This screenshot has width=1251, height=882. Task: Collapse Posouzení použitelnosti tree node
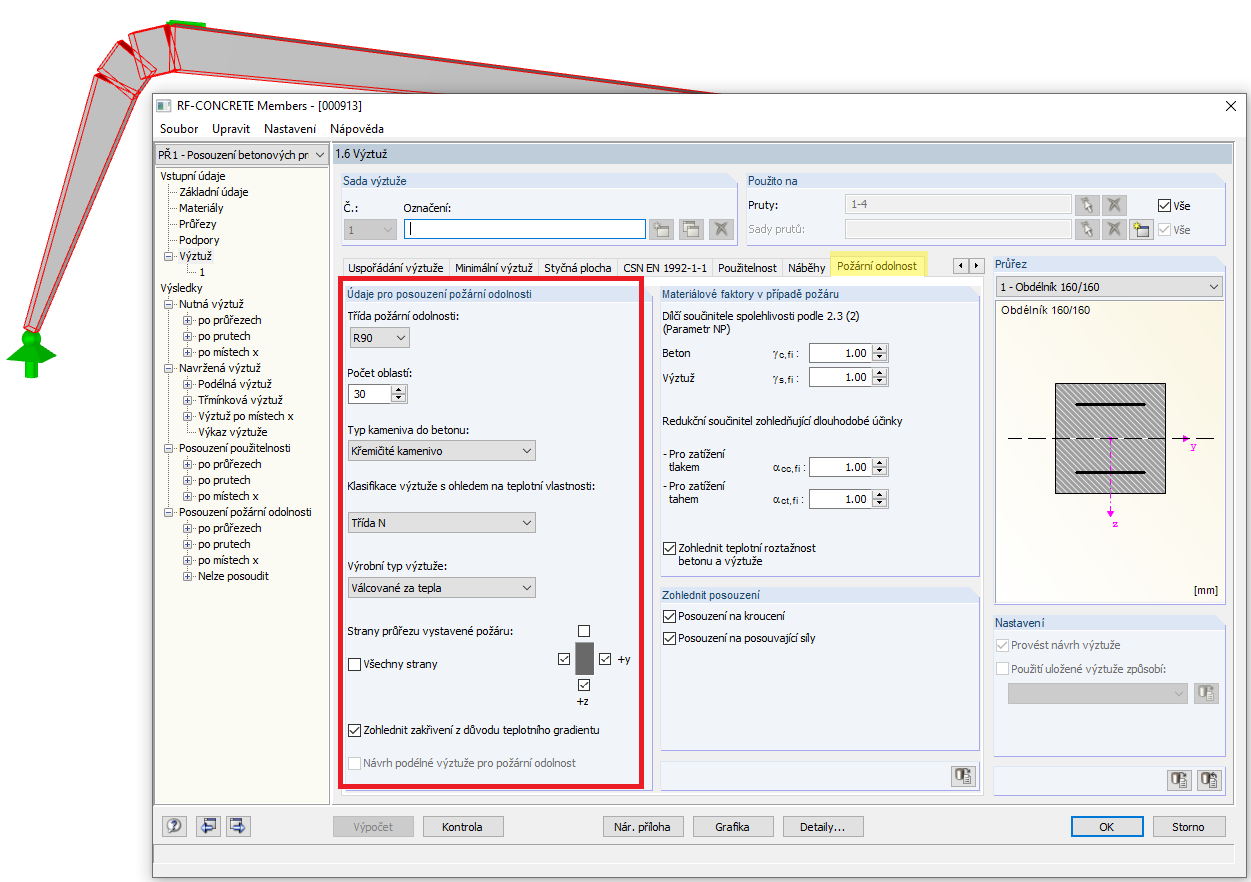point(169,448)
